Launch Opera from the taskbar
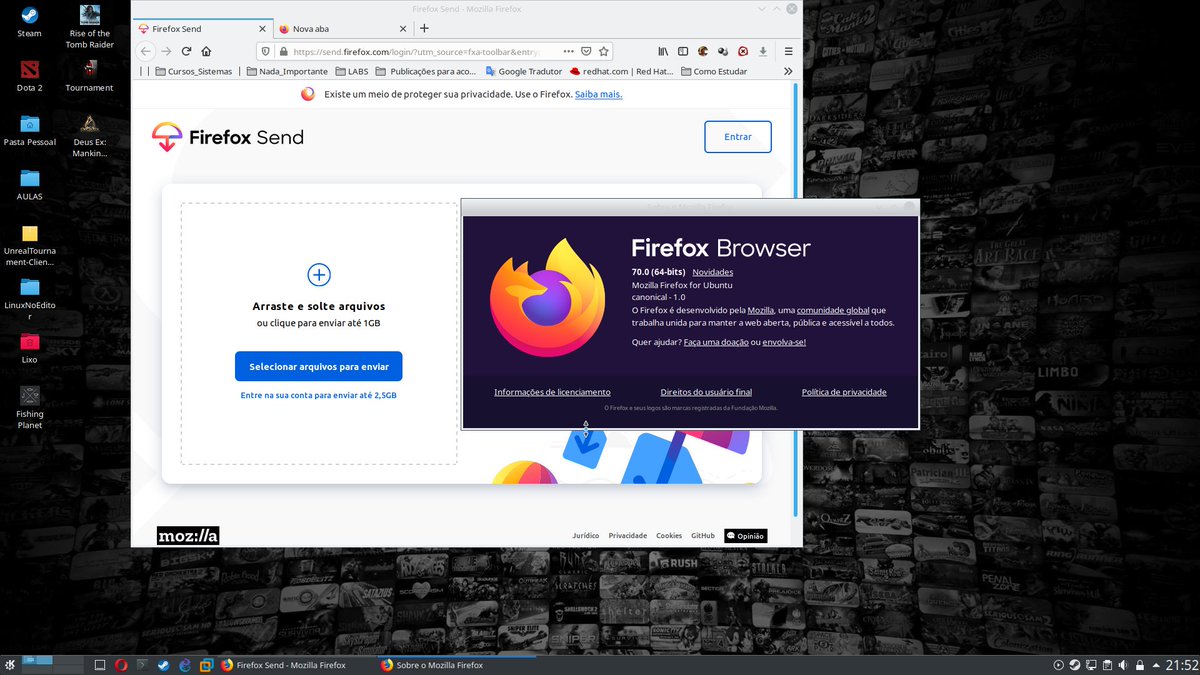This screenshot has width=1200, height=675. (121, 664)
